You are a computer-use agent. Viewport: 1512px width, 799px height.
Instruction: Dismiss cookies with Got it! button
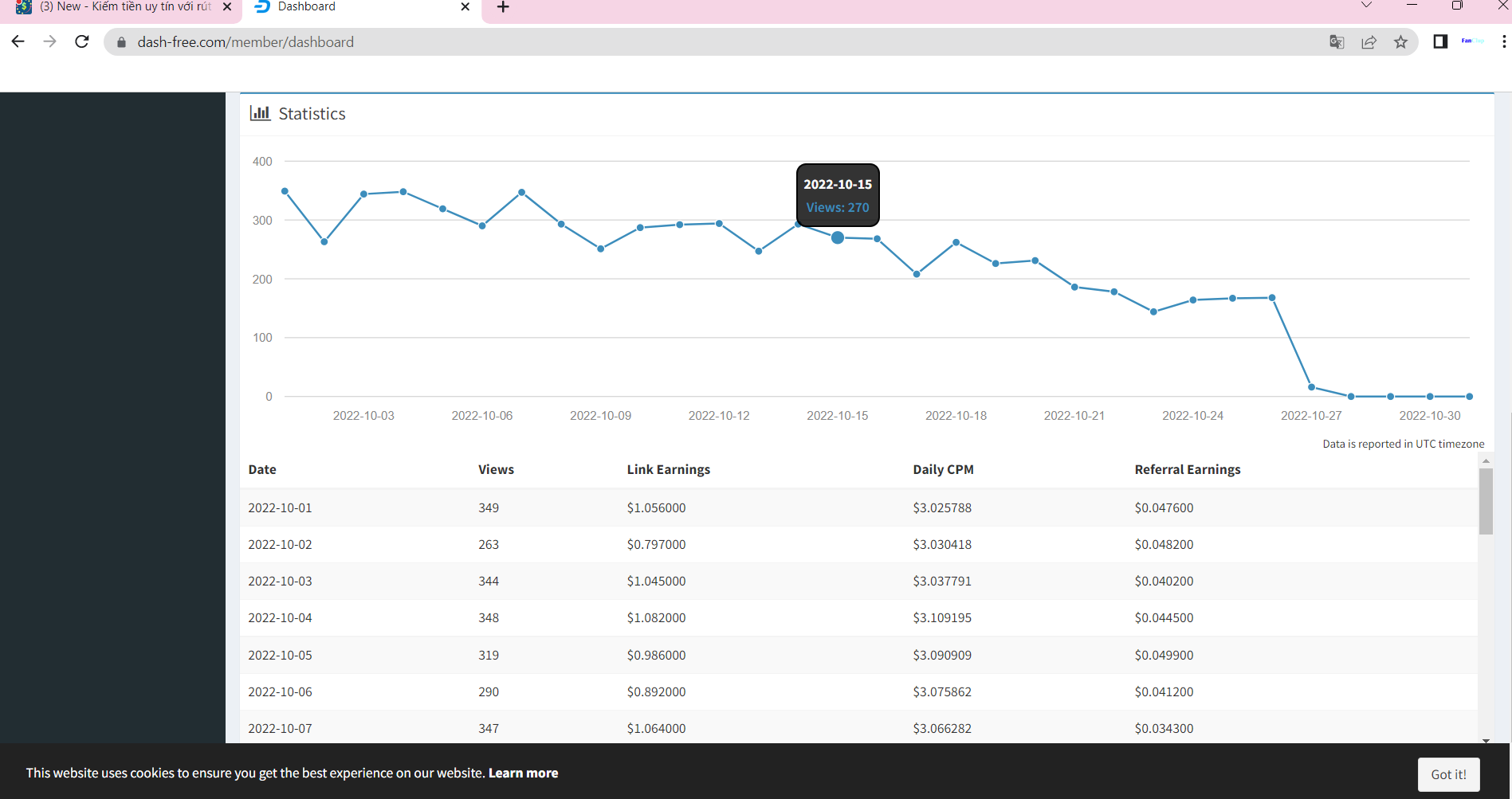1448,774
